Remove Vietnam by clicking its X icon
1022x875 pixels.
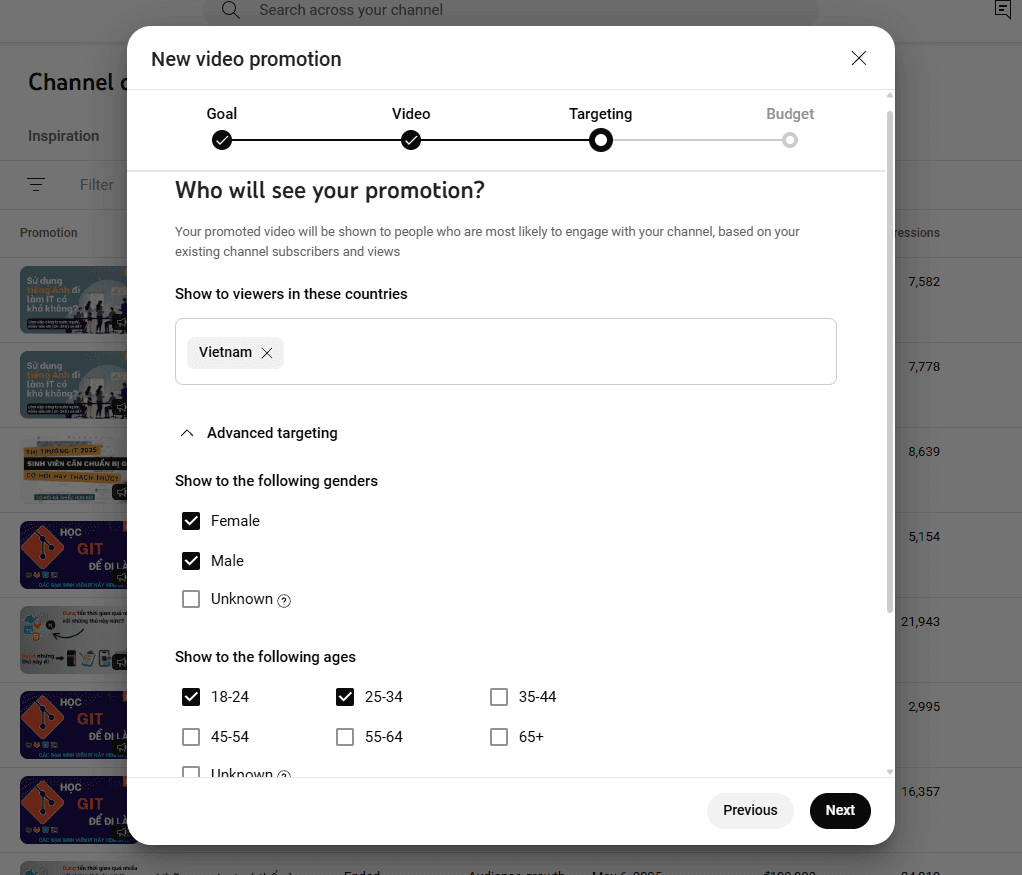(x=266, y=352)
